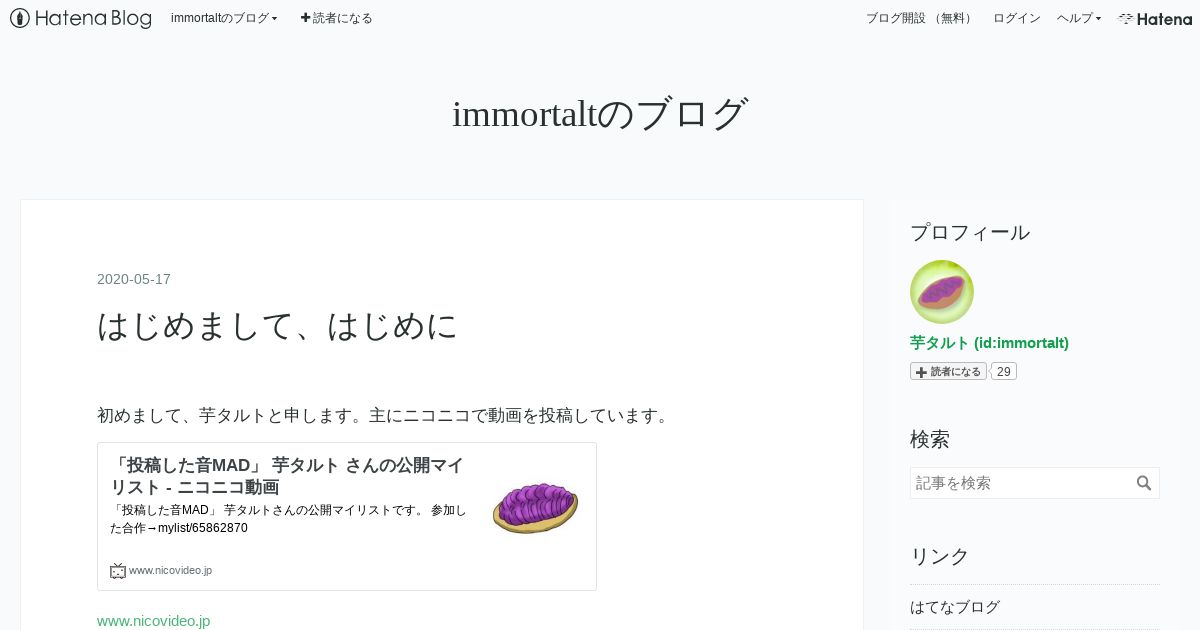Open the www.nicovideo.jp green link
The height and width of the screenshot is (630, 1200).
(x=154, y=621)
